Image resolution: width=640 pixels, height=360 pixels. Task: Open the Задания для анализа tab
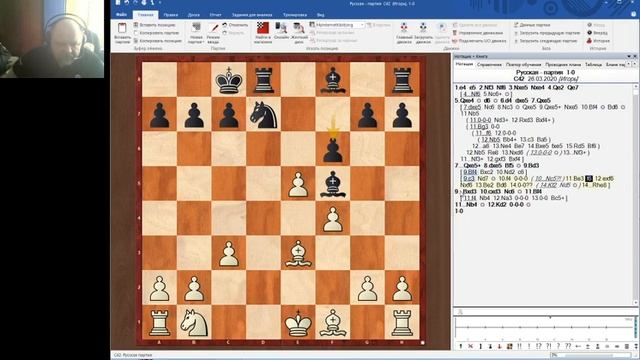(252, 15)
